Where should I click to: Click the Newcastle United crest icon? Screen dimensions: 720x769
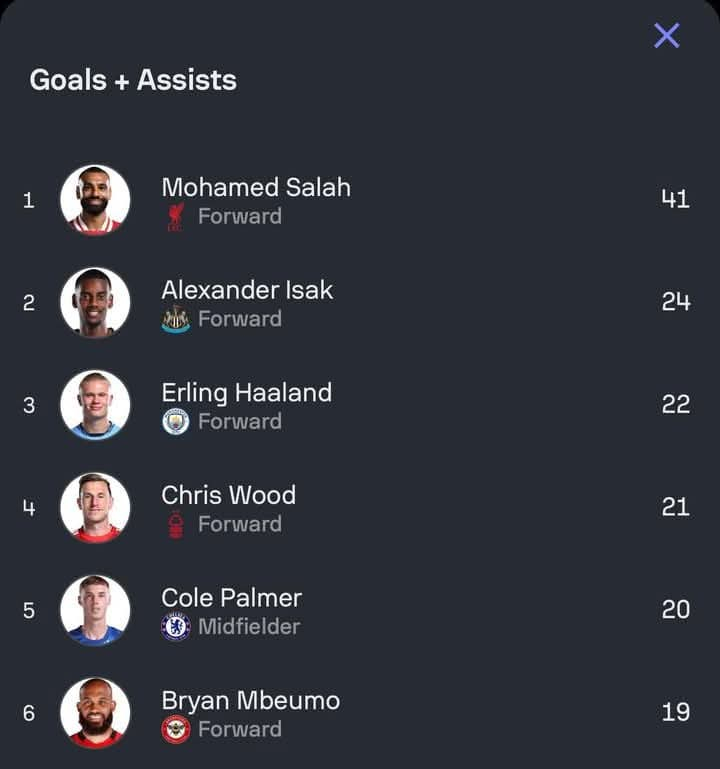[176, 319]
